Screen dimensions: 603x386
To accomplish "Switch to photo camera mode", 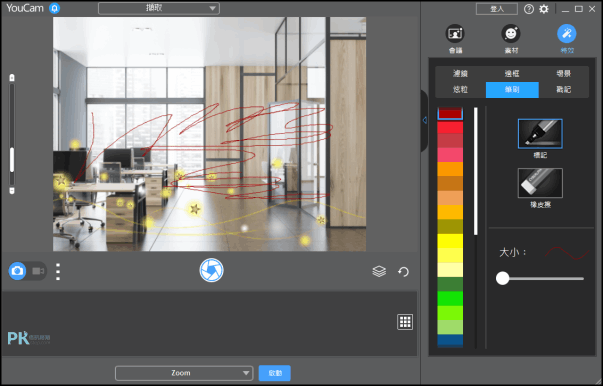I will click(x=17, y=271).
